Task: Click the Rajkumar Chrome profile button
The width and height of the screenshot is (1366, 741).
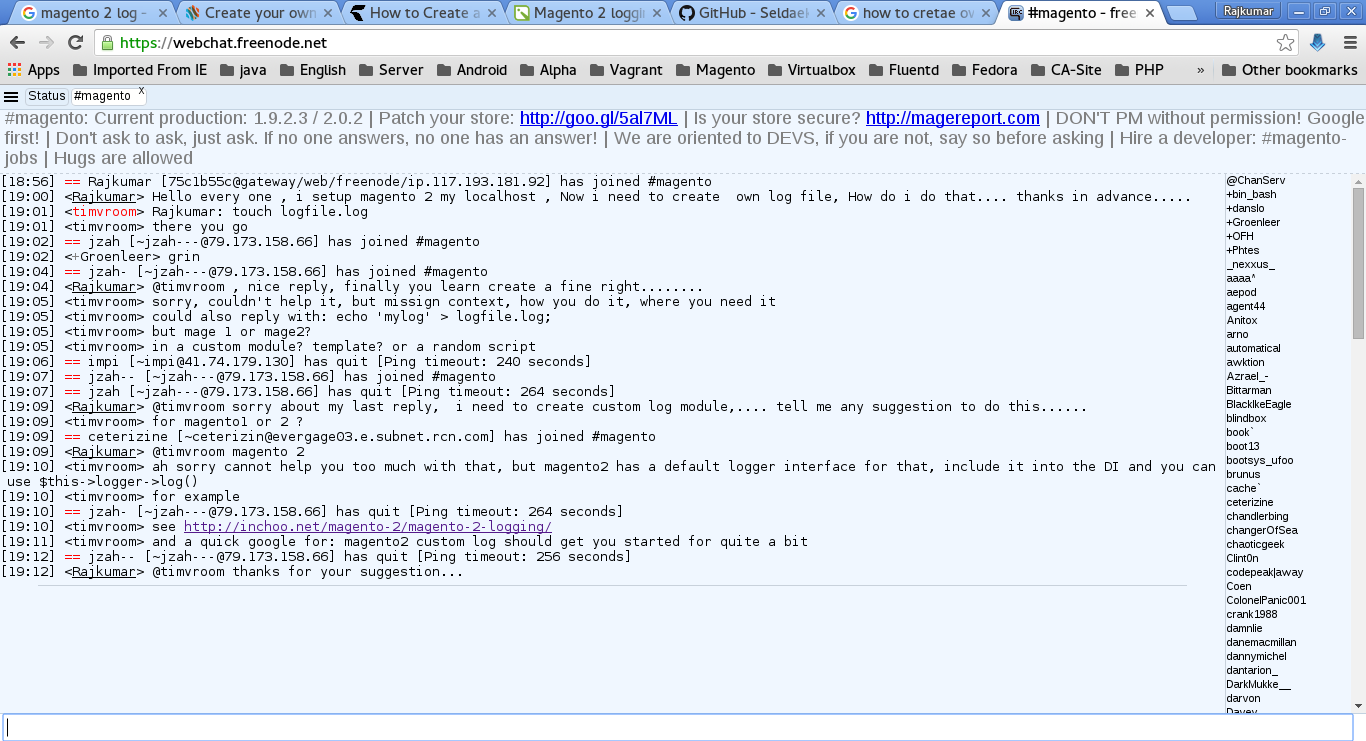Action: tap(1250, 10)
